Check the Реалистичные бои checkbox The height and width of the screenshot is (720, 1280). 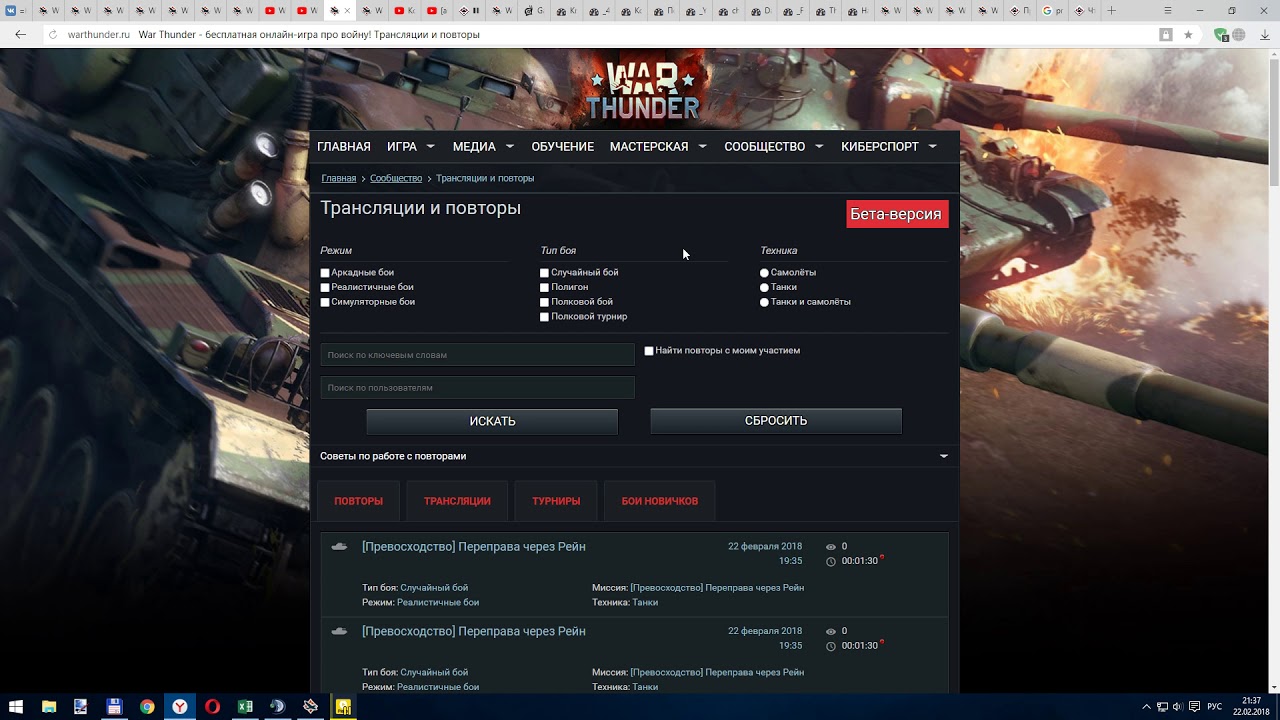click(325, 287)
